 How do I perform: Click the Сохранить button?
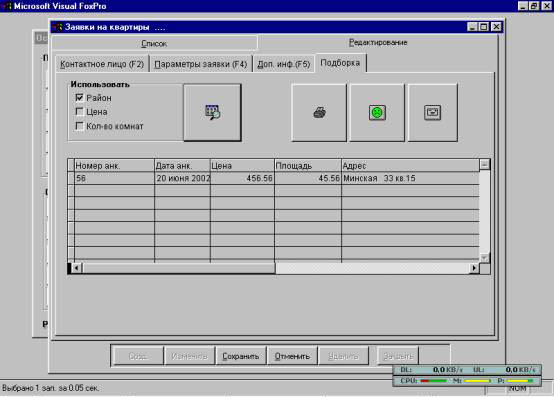tap(241, 356)
